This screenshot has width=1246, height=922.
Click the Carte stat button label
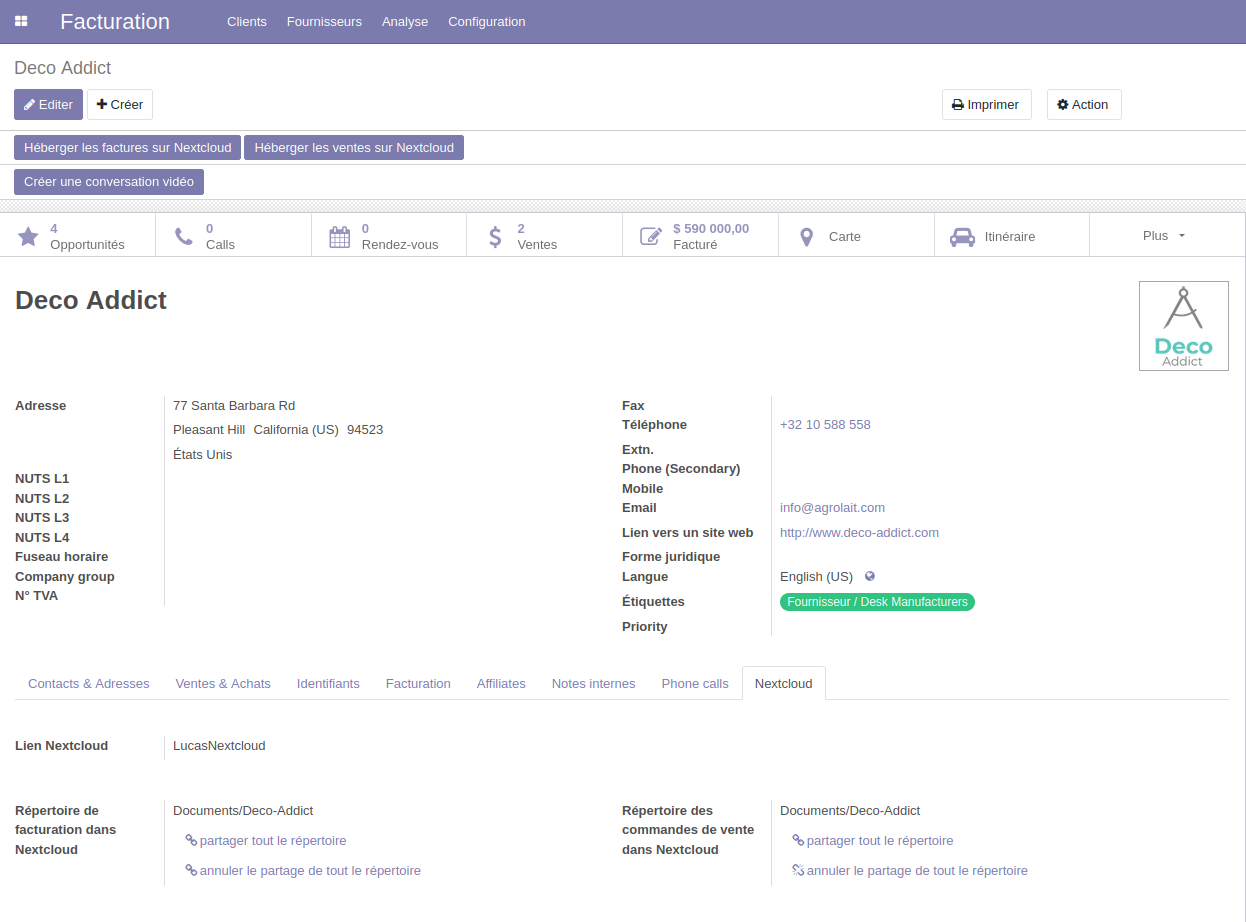(x=845, y=237)
